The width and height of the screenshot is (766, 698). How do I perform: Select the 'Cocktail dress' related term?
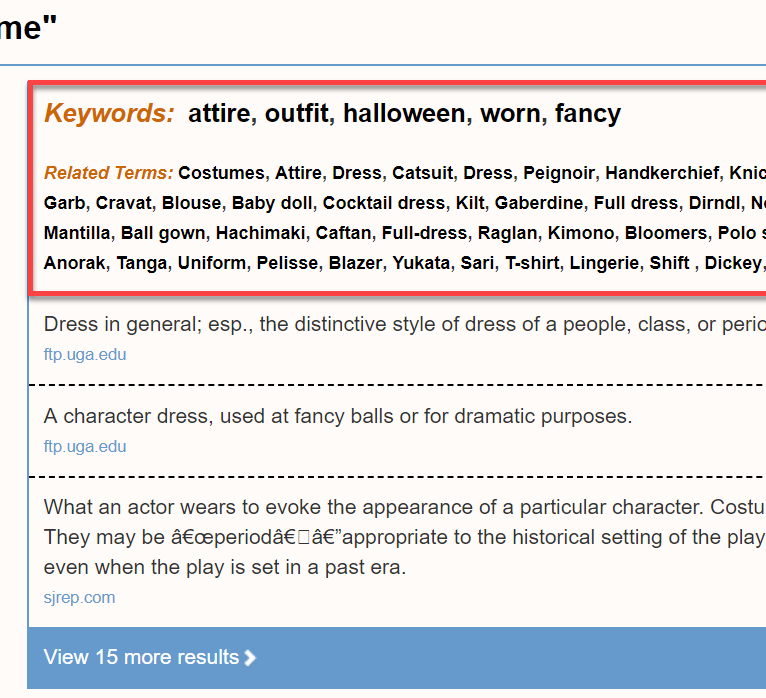(x=383, y=203)
